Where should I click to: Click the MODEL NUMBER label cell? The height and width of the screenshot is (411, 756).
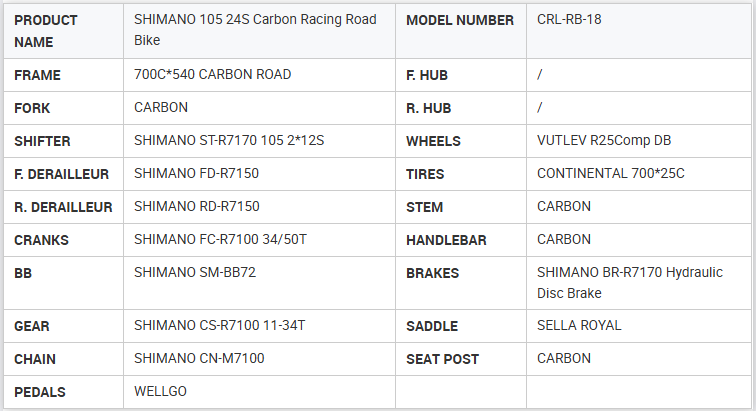click(460, 20)
